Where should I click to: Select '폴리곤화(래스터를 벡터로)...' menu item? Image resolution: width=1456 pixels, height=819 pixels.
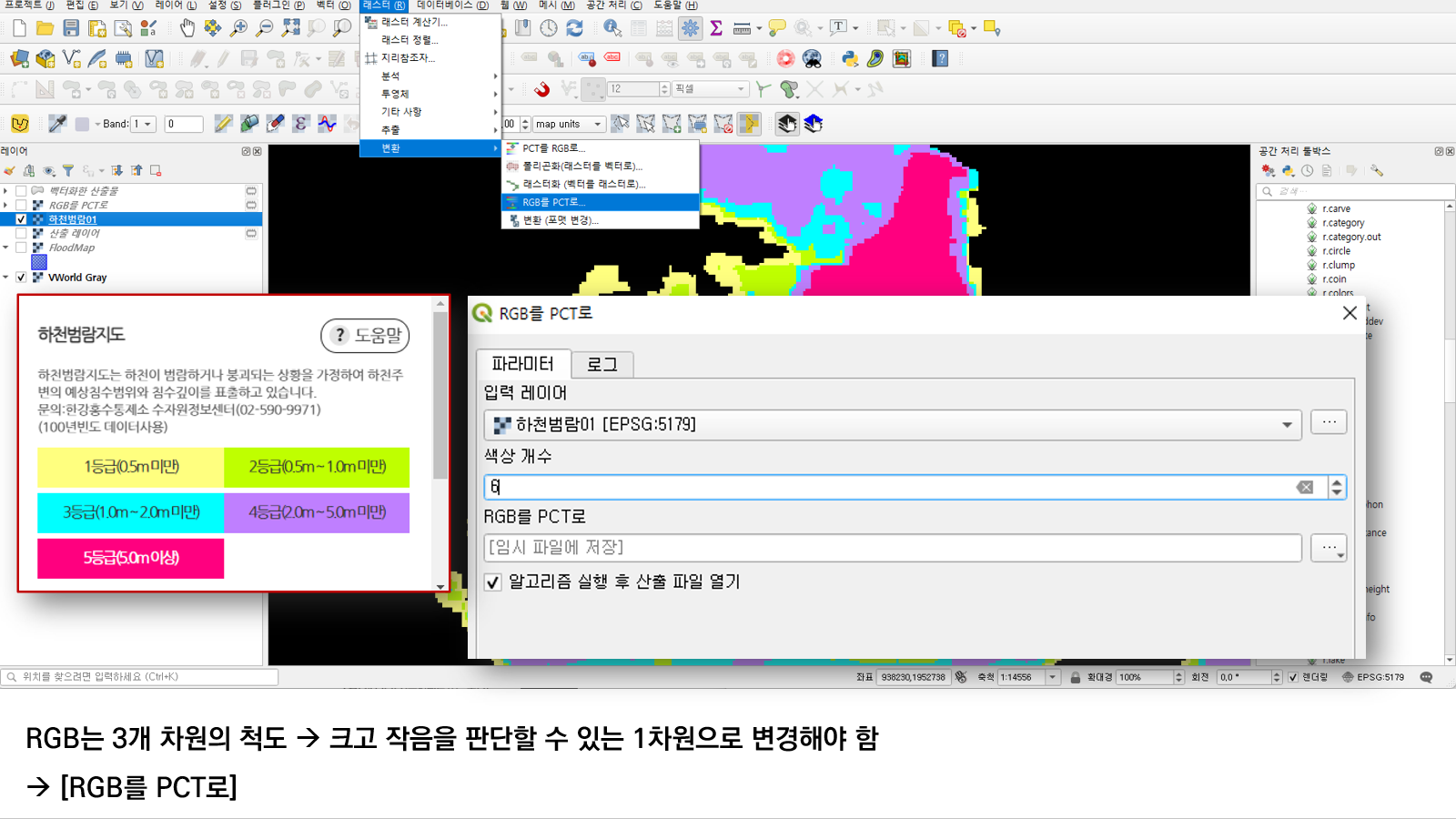click(x=601, y=166)
